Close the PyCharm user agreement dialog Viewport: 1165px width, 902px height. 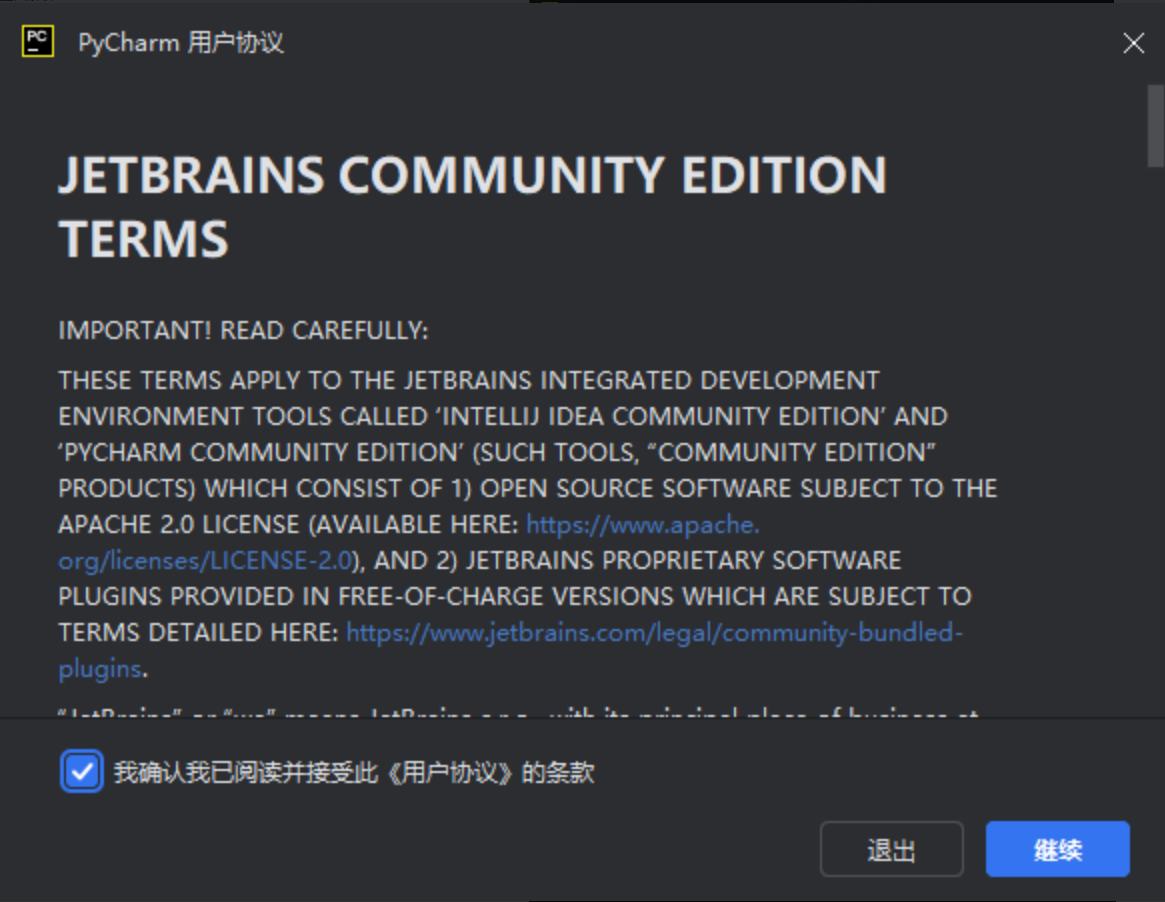tap(1133, 43)
